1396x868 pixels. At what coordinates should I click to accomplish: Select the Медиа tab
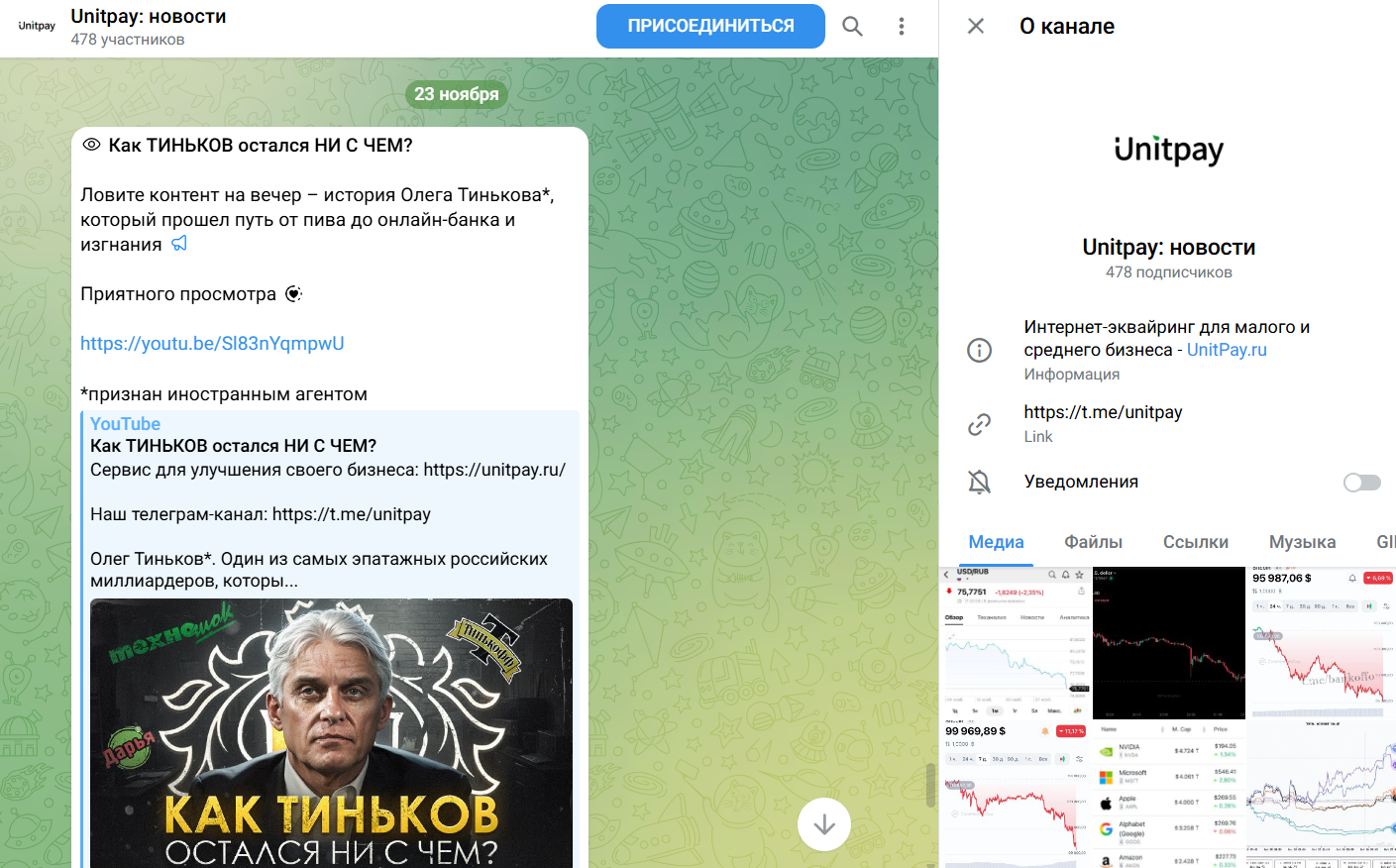[x=996, y=542]
